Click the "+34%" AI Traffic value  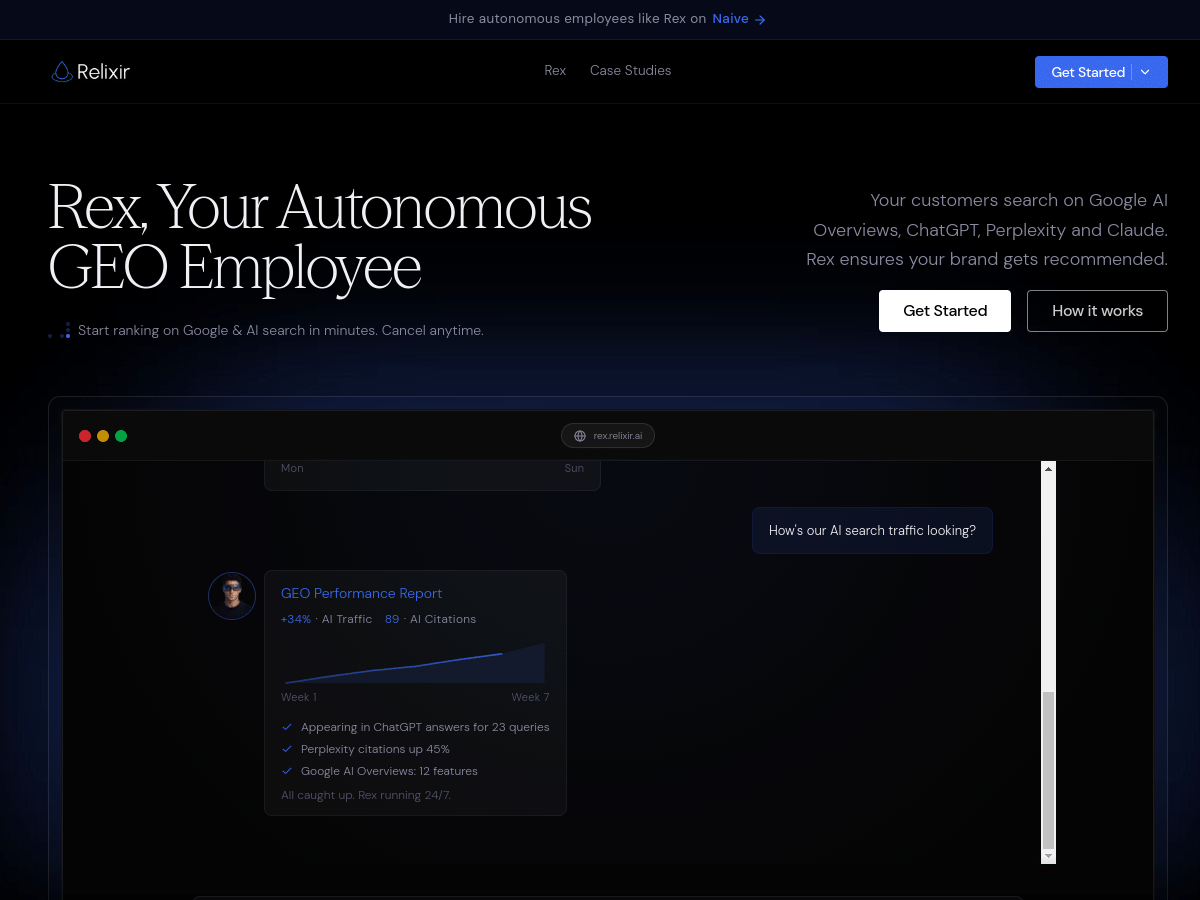tap(296, 619)
